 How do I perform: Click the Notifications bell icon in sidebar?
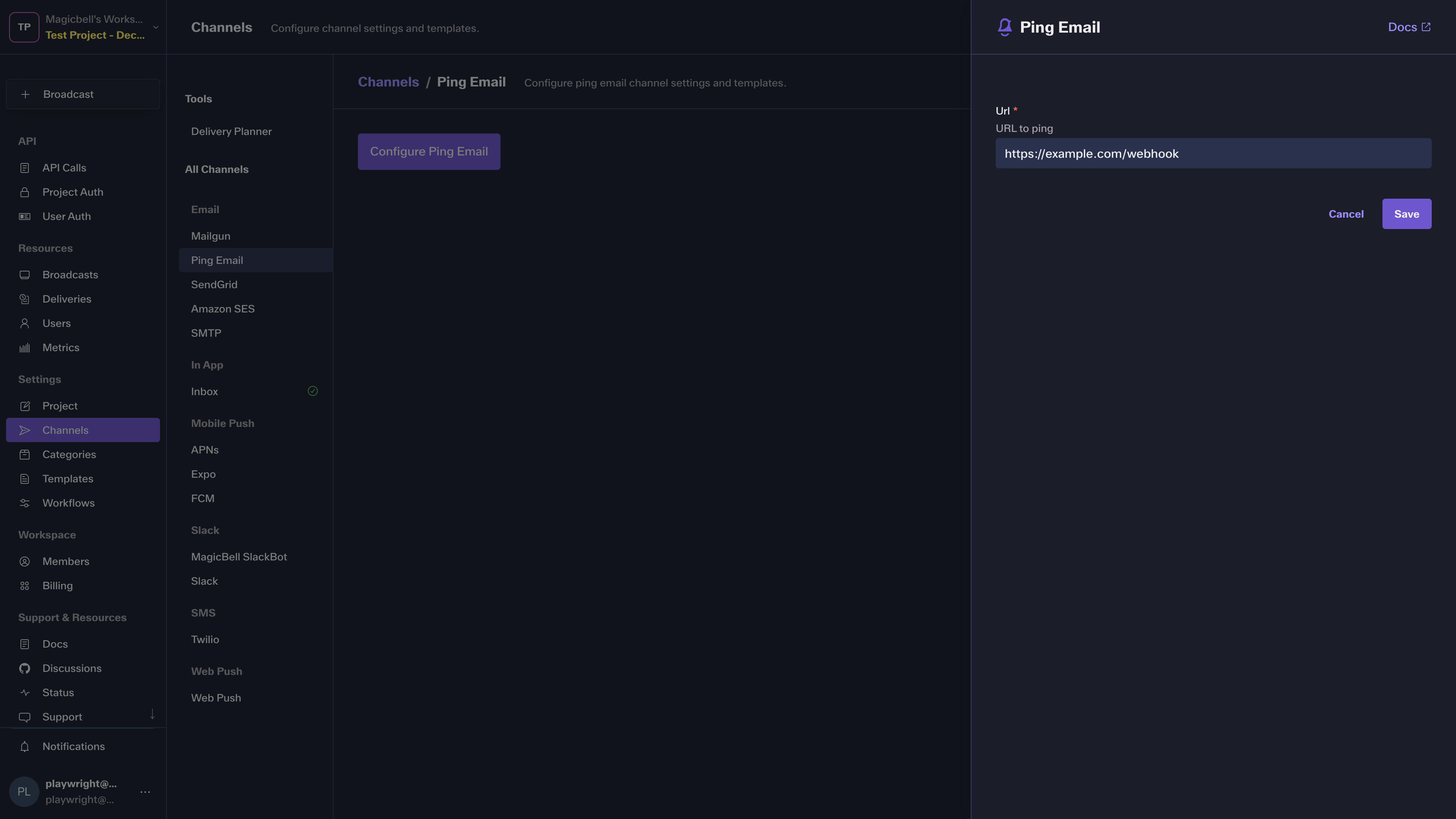pyautogui.click(x=24, y=747)
